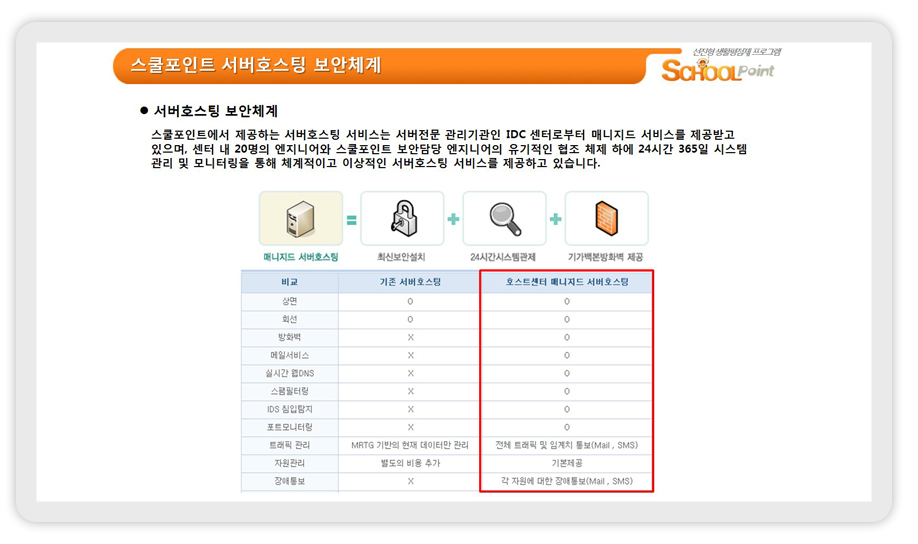This screenshot has height=544, width=918.
Task: Click the '기본제공' cell in highlighted column
Action: coord(566,463)
